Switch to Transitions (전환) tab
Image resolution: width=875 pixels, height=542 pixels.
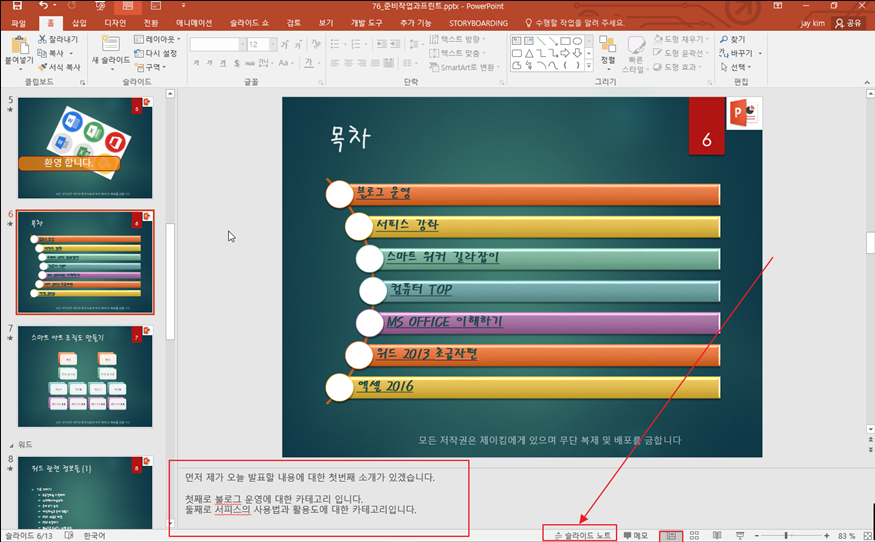pyautogui.click(x=151, y=23)
